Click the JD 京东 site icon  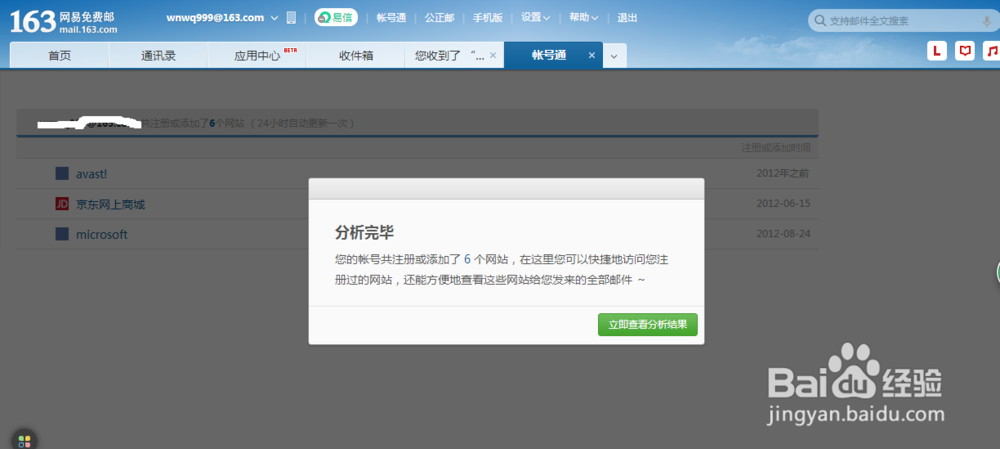click(62, 204)
